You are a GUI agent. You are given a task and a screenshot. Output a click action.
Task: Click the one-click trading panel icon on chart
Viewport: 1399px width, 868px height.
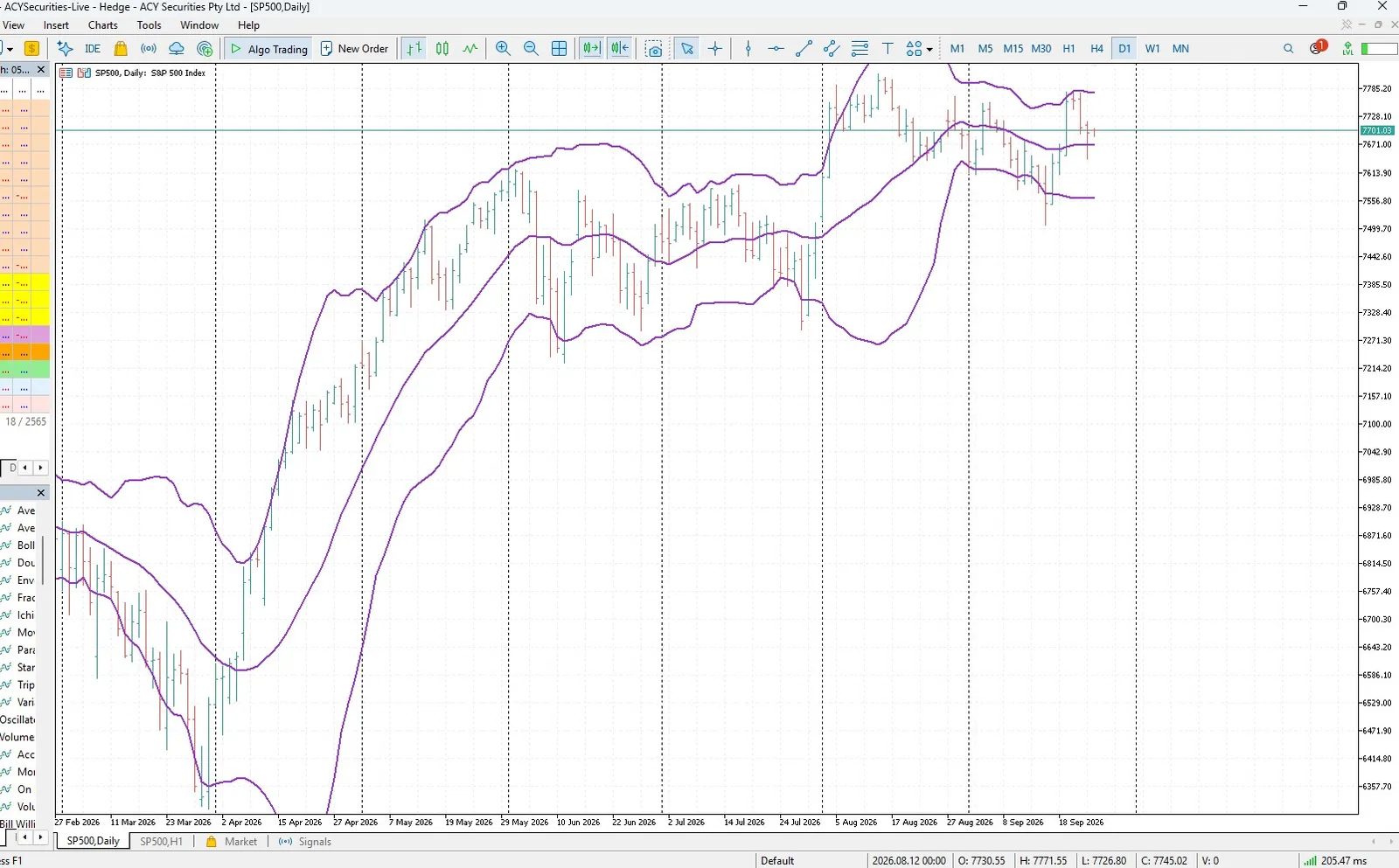(x=66, y=73)
